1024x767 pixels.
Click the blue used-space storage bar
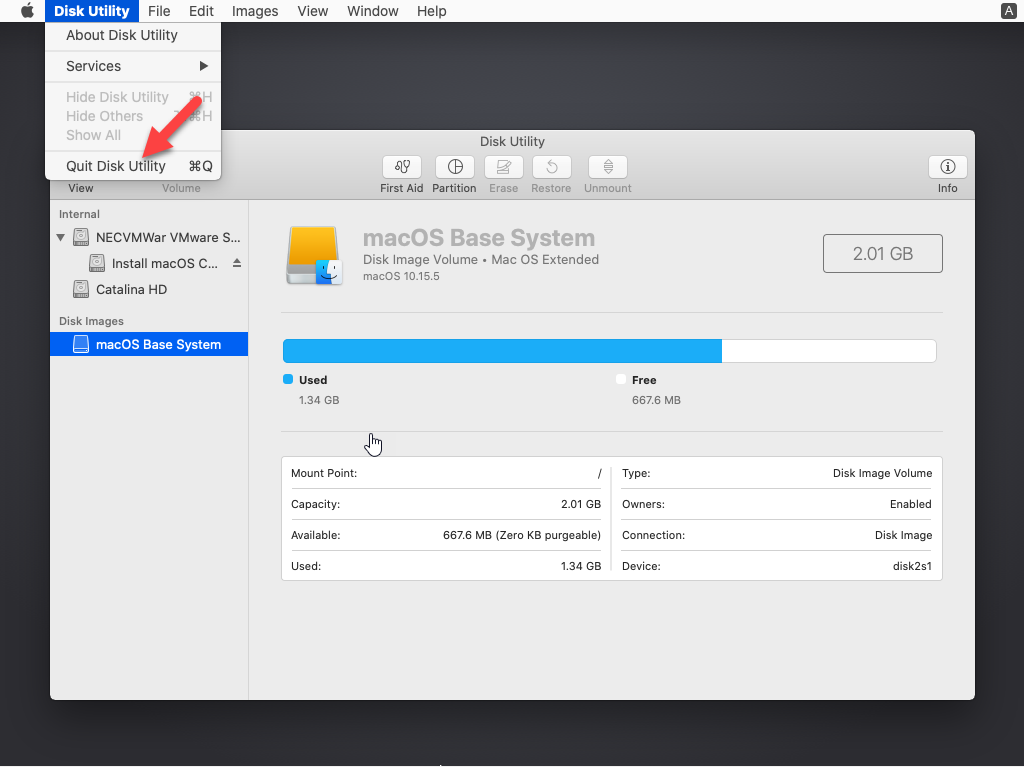502,351
